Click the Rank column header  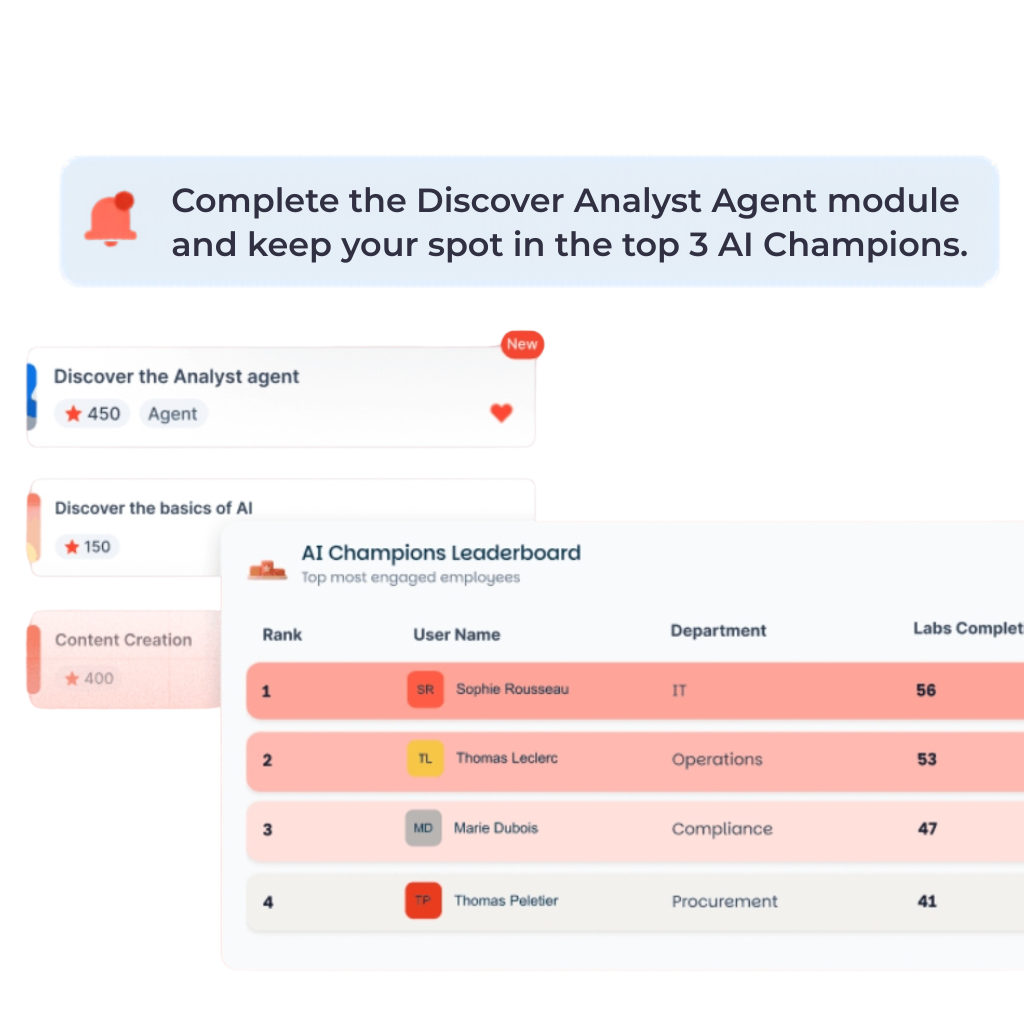click(282, 635)
